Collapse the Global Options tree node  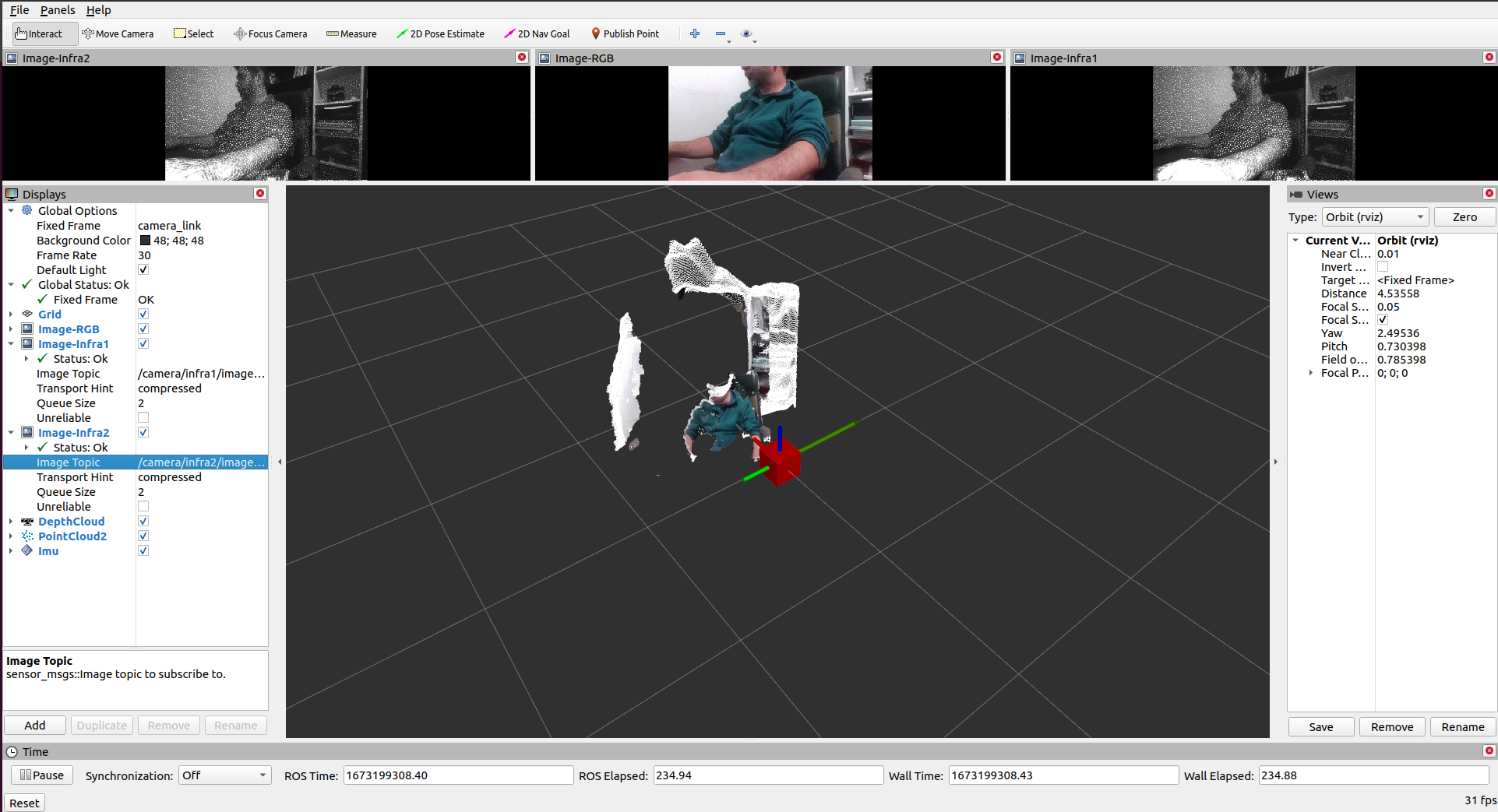coord(11,211)
